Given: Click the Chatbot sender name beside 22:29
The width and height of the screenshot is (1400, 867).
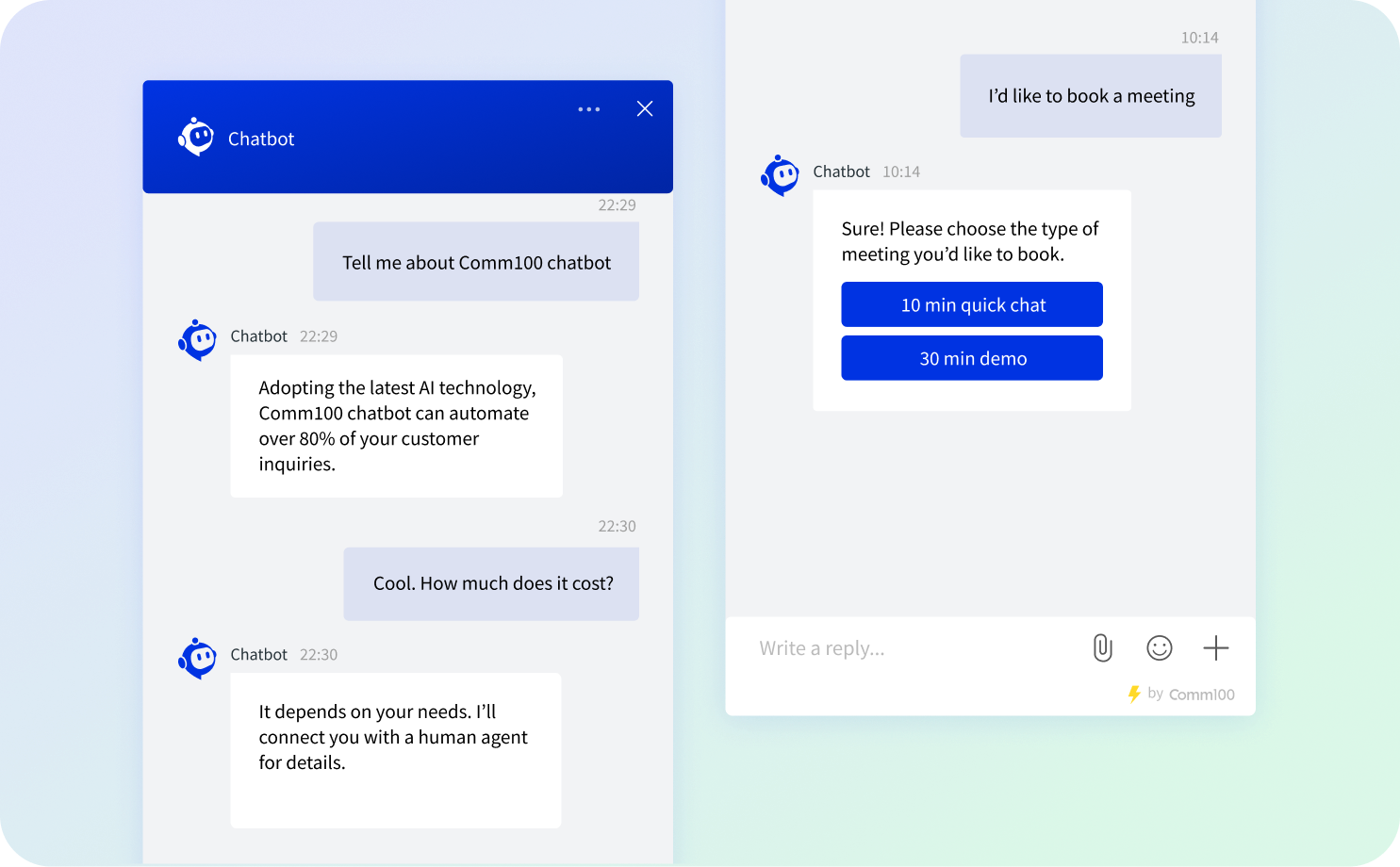Looking at the screenshot, I should click(x=258, y=336).
